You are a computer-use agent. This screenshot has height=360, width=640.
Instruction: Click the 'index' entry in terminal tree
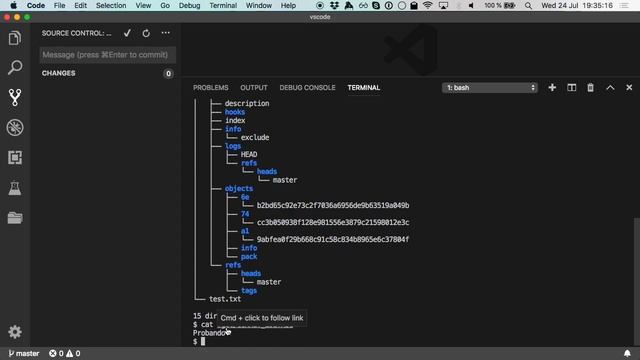[x=235, y=120]
